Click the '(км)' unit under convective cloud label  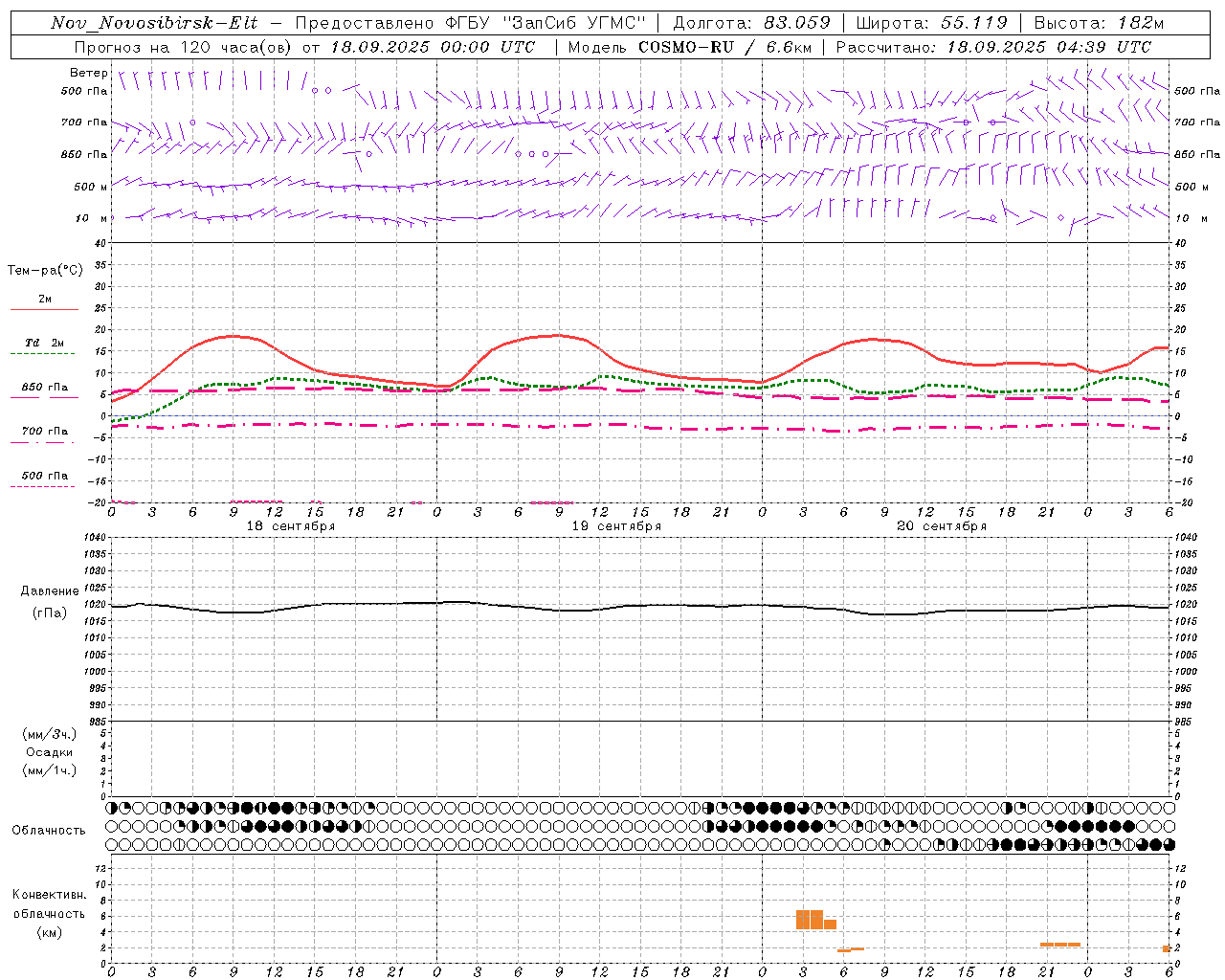click(x=50, y=932)
